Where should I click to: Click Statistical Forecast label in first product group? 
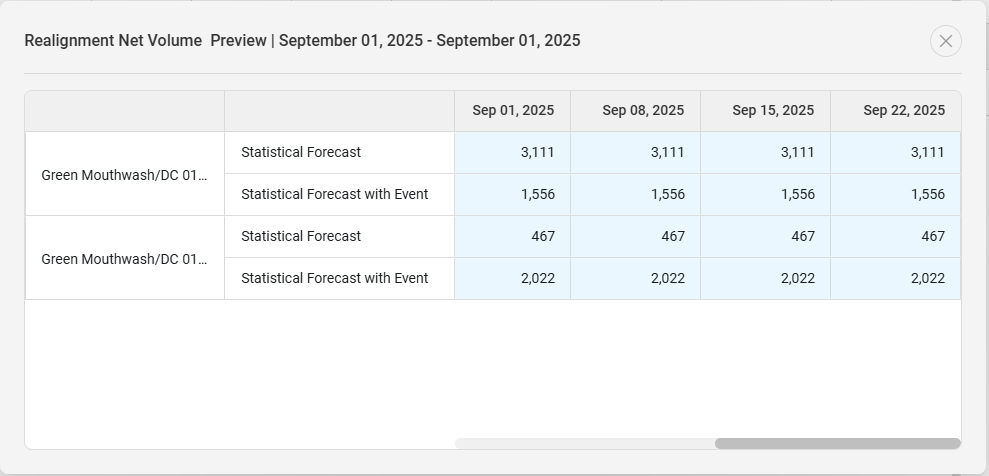coord(301,153)
